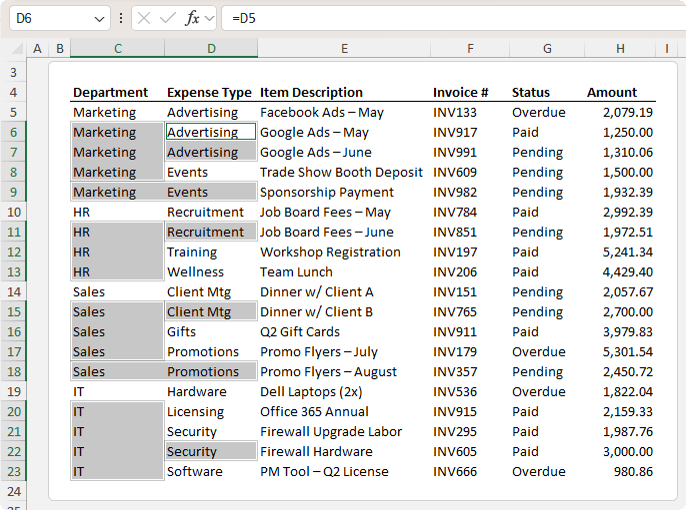Click the Name Box showing D6
Screen dimensions: 686x510
(60, 18)
